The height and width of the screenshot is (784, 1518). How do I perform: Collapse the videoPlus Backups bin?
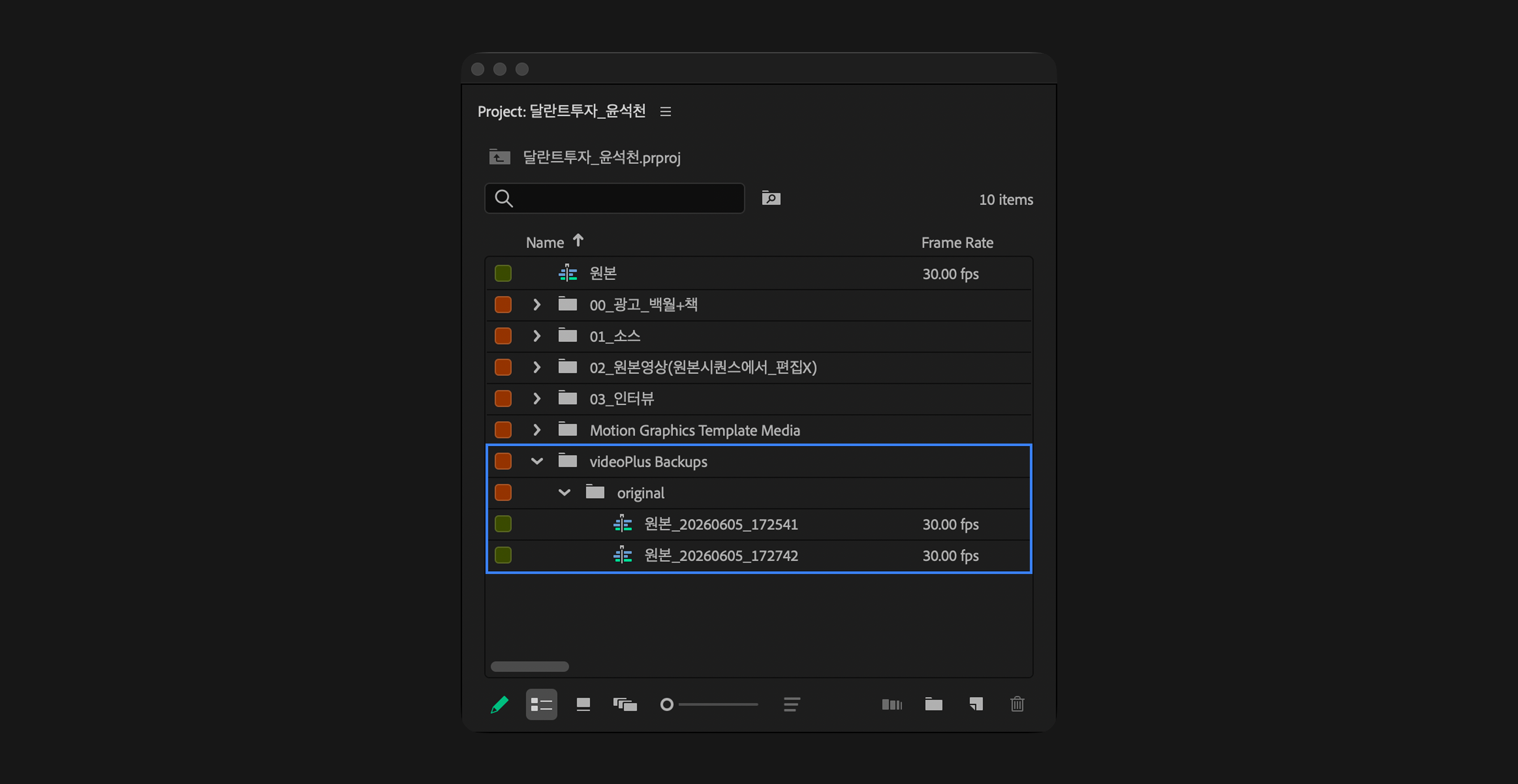[536, 461]
